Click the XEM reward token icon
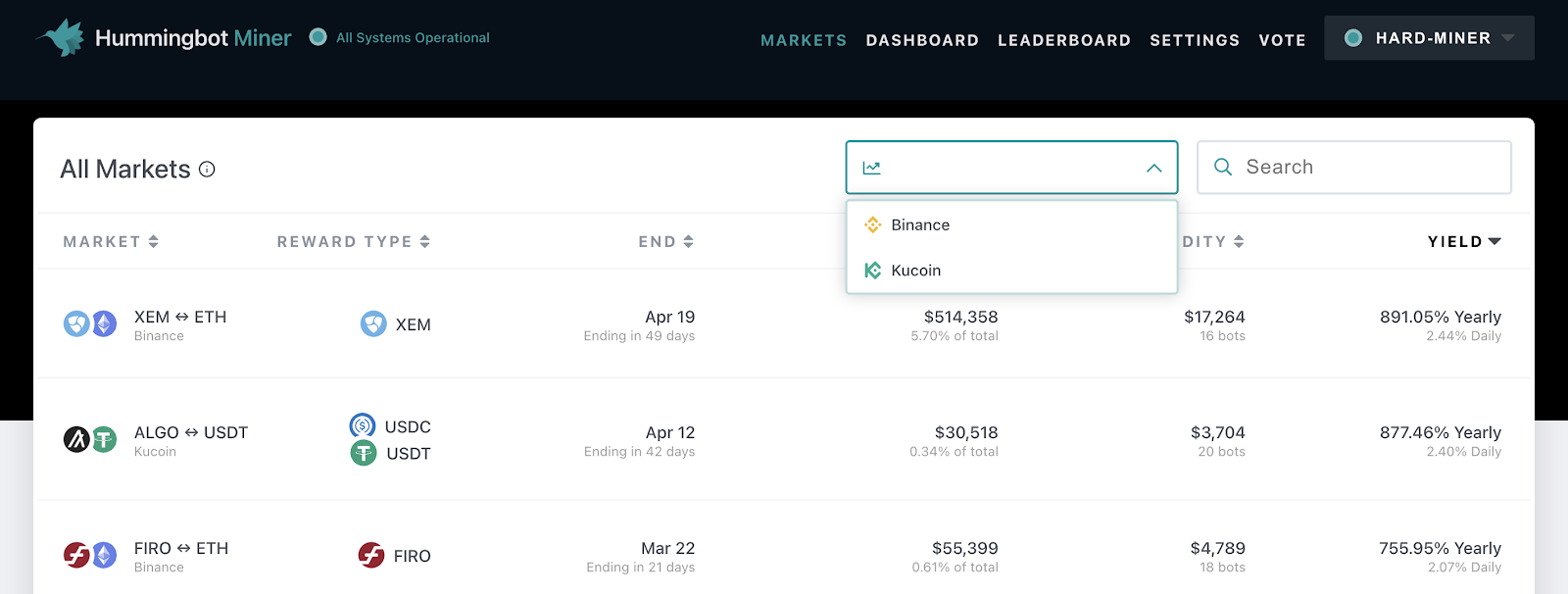This screenshot has width=1568, height=594. coord(373,324)
